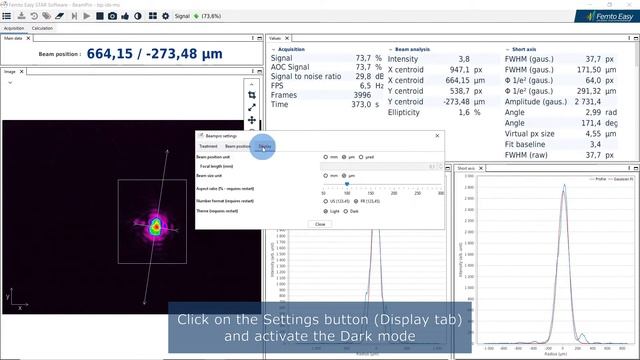The height and width of the screenshot is (360, 640).
Task: Stop acquisition with the square stop icon
Action: 100,16
